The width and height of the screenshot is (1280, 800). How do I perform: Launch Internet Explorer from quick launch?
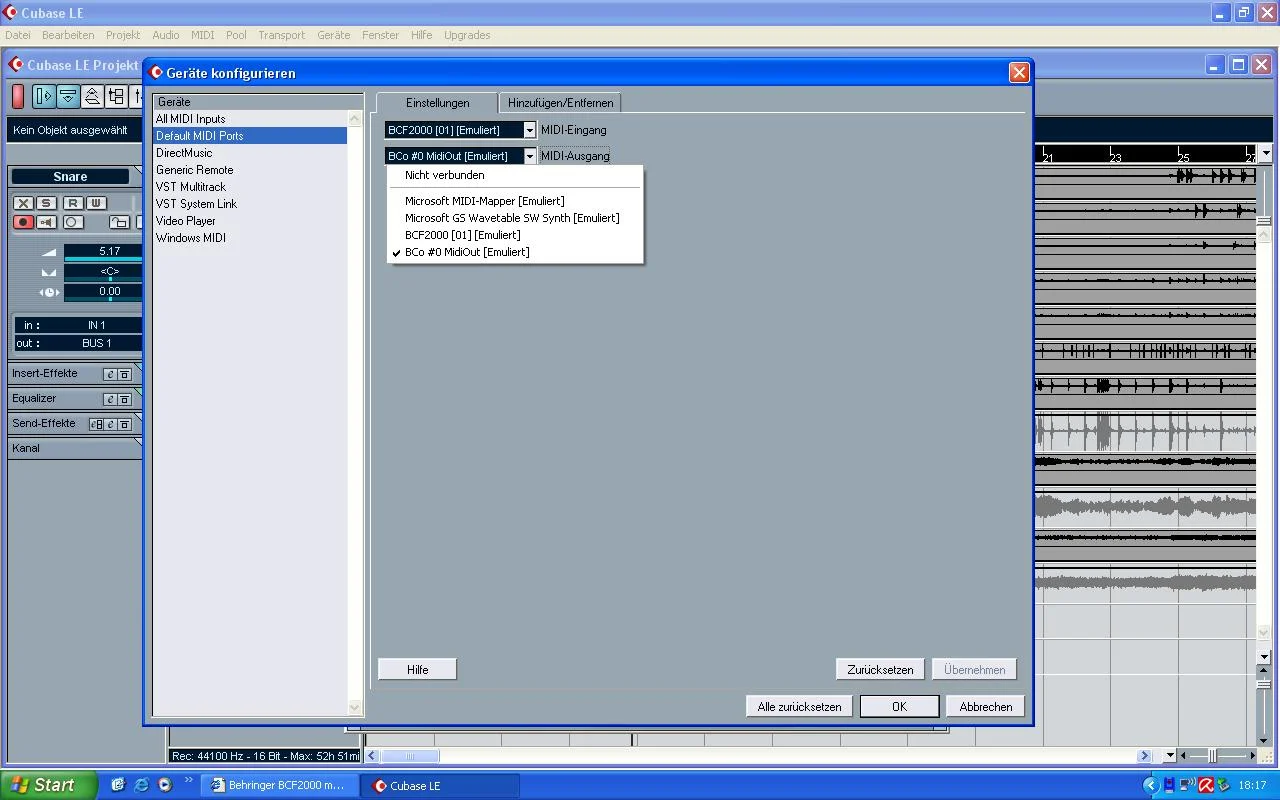pyautogui.click(x=141, y=785)
